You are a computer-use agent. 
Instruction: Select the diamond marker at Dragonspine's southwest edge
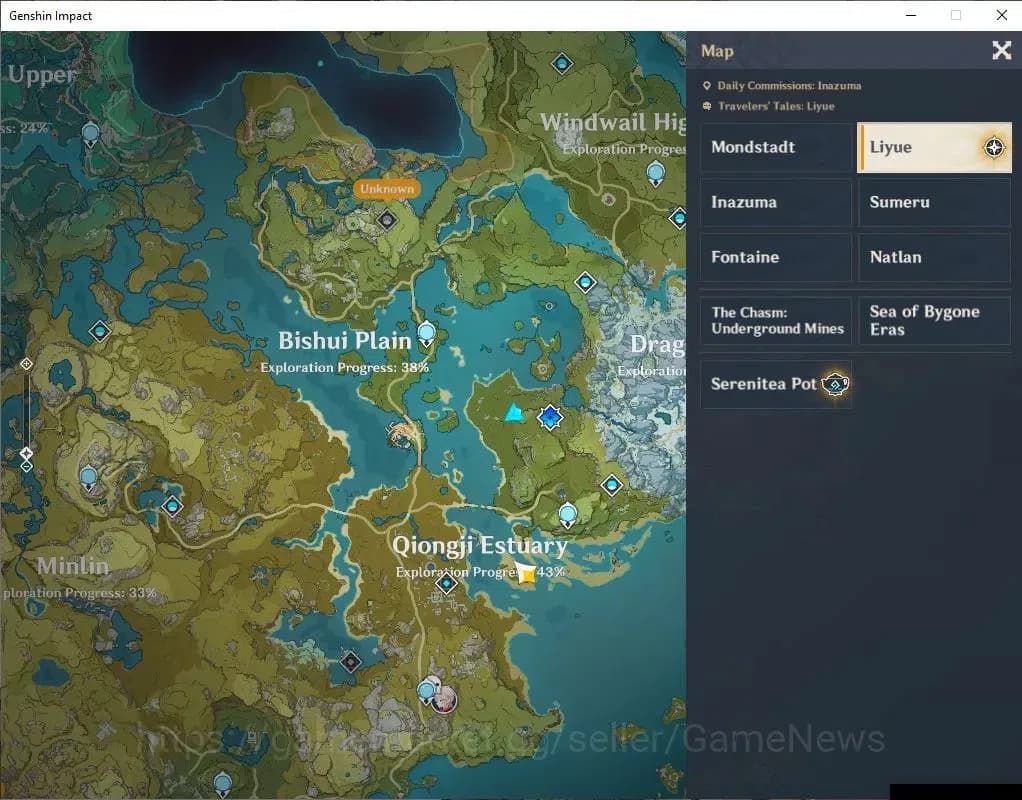tap(611, 485)
